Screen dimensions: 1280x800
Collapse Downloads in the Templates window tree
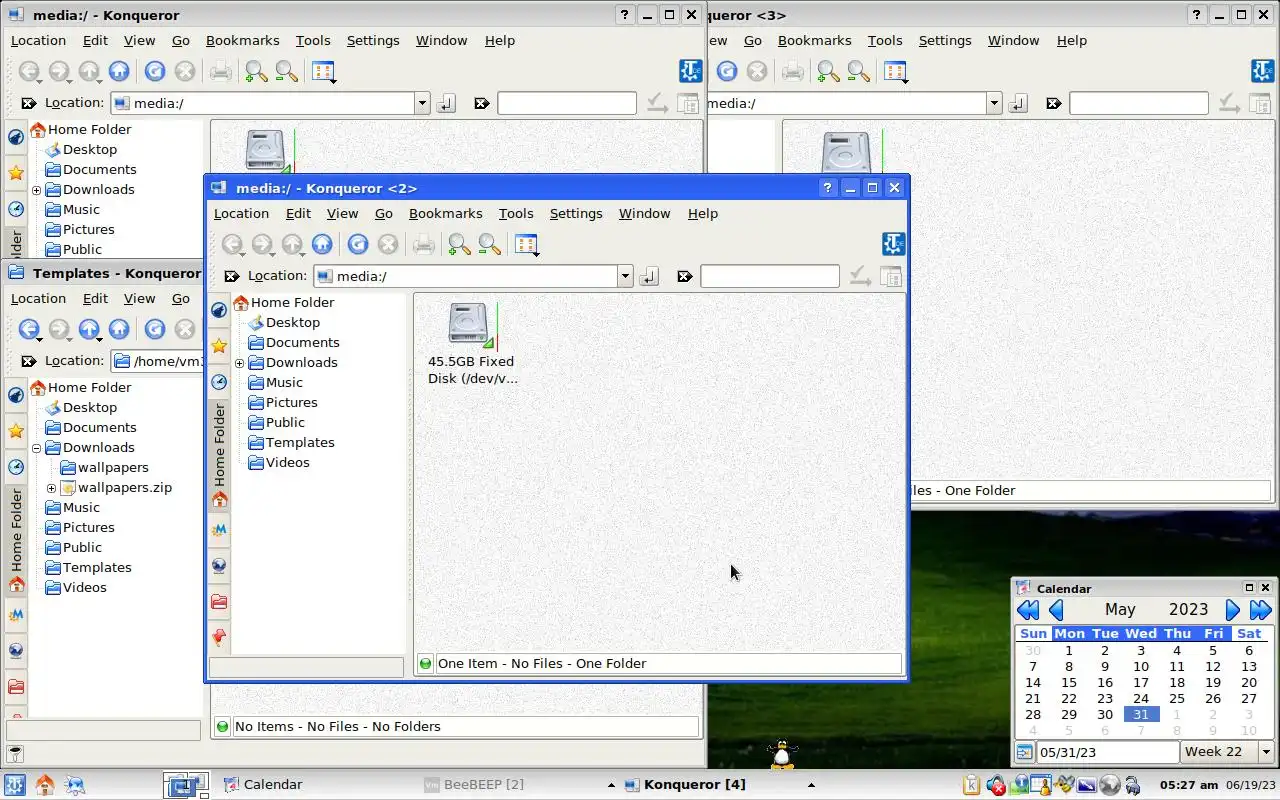click(37, 448)
